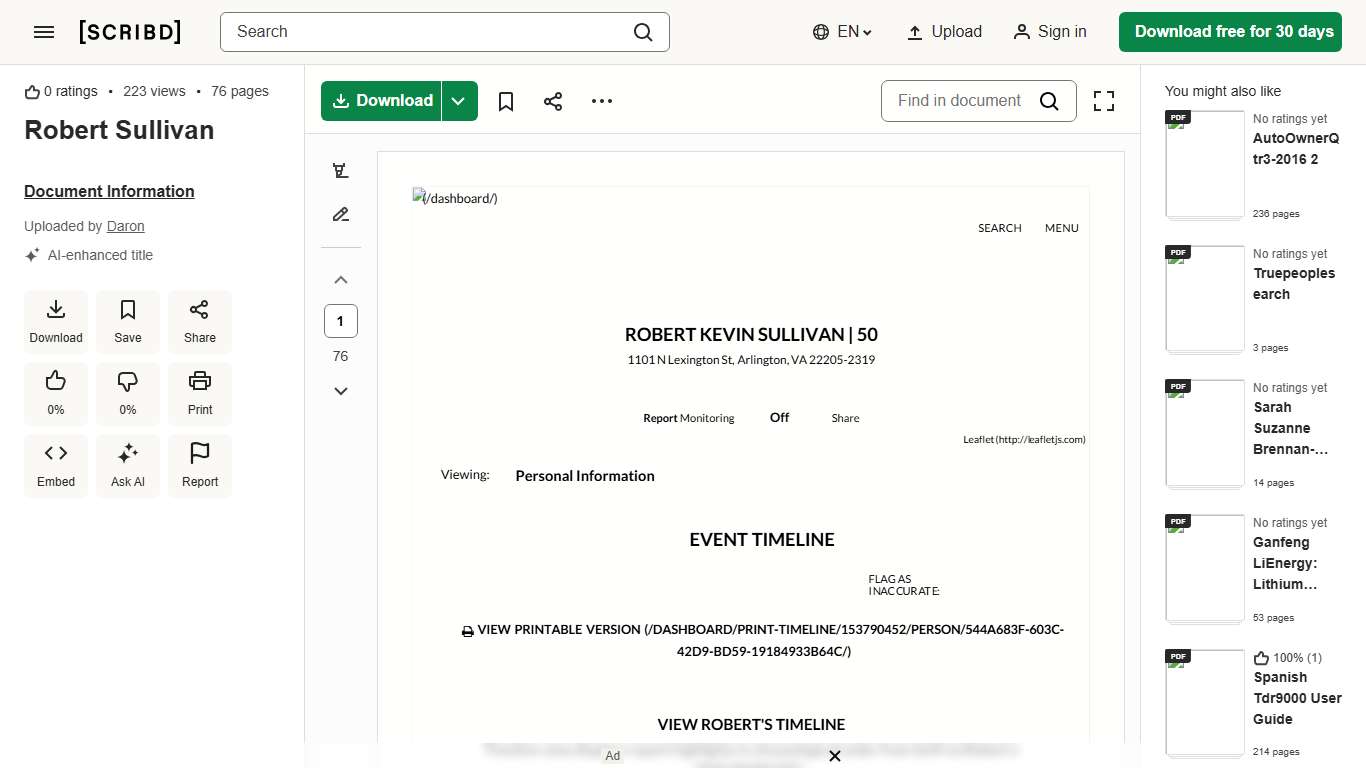Open the hamburger menu
This screenshot has height=768, width=1366.
tap(44, 31)
